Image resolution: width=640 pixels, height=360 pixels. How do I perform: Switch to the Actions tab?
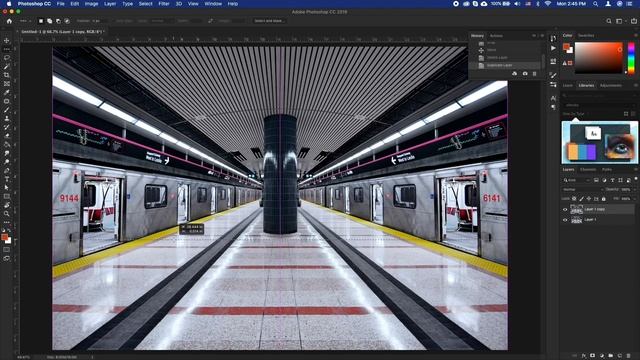tap(496, 36)
